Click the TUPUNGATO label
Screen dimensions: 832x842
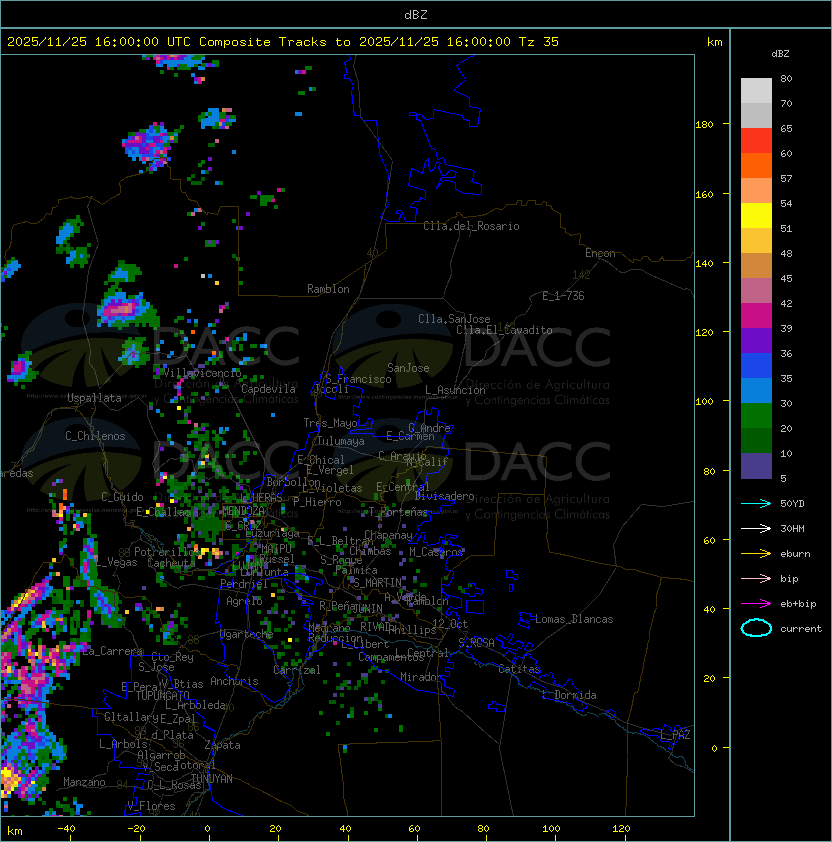[162, 696]
